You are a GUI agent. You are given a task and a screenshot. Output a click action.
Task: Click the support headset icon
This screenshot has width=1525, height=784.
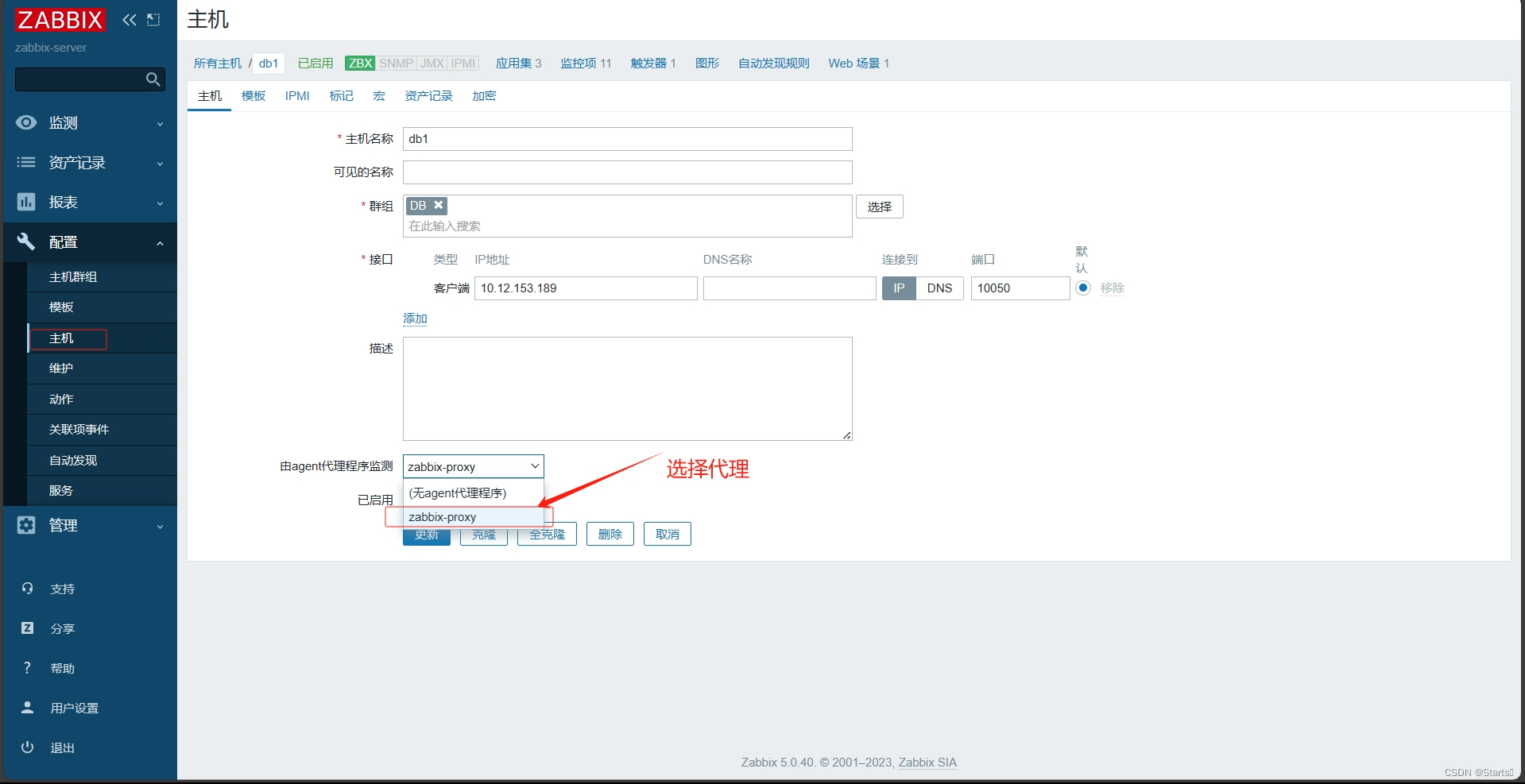point(28,589)
